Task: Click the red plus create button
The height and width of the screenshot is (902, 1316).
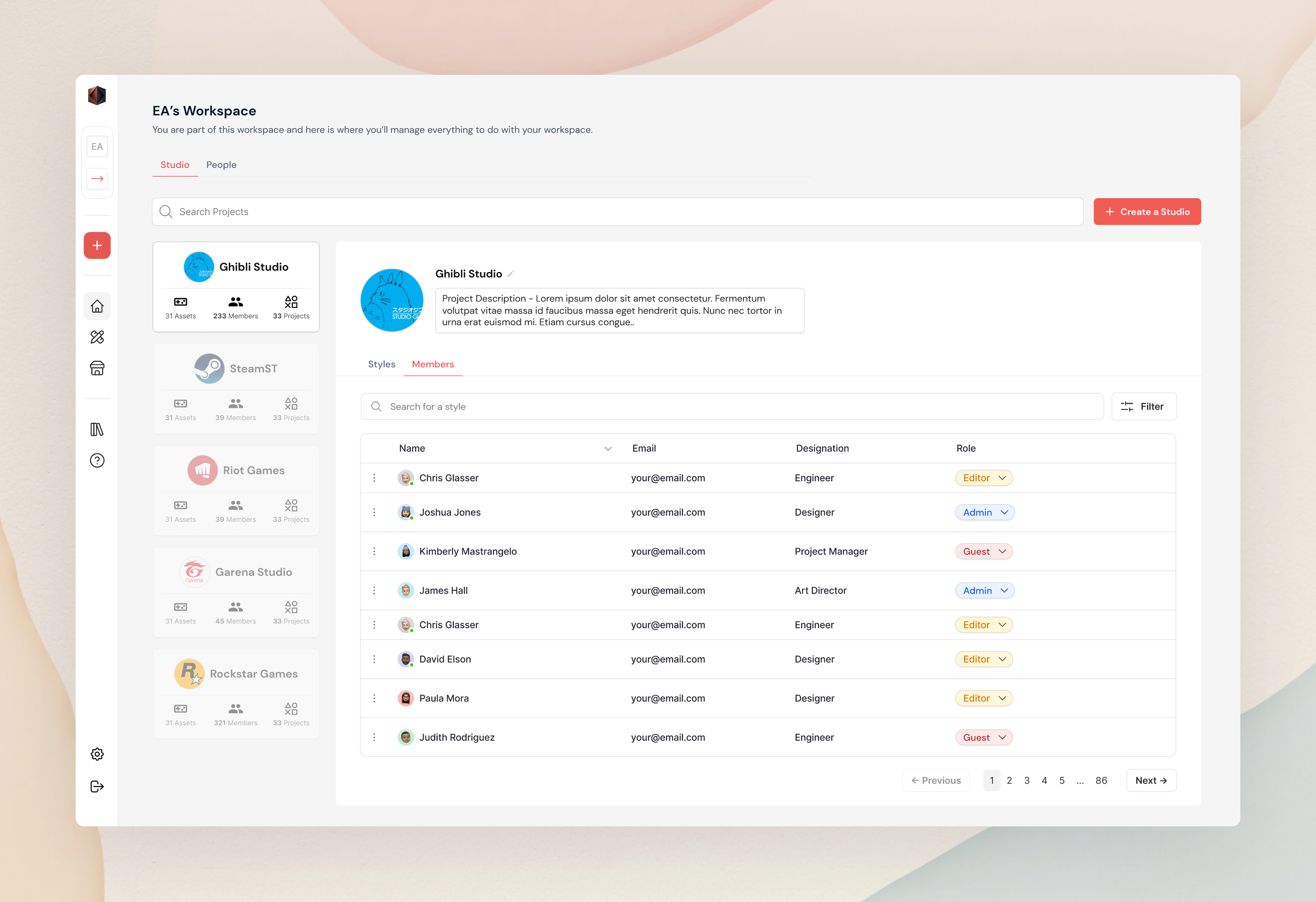Action: 97,246
